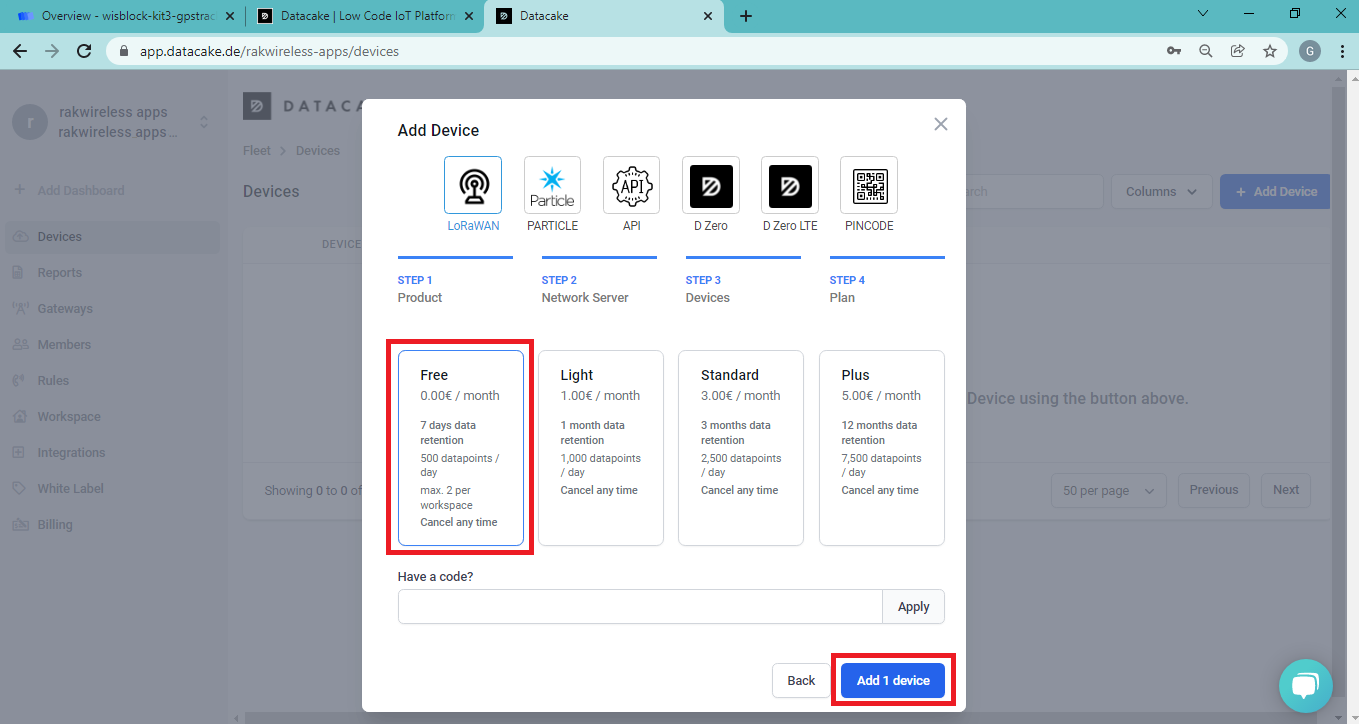Select the Standard 3.00€ plan card
This screenshot has height=724, width=1359.
pos(741,447)
